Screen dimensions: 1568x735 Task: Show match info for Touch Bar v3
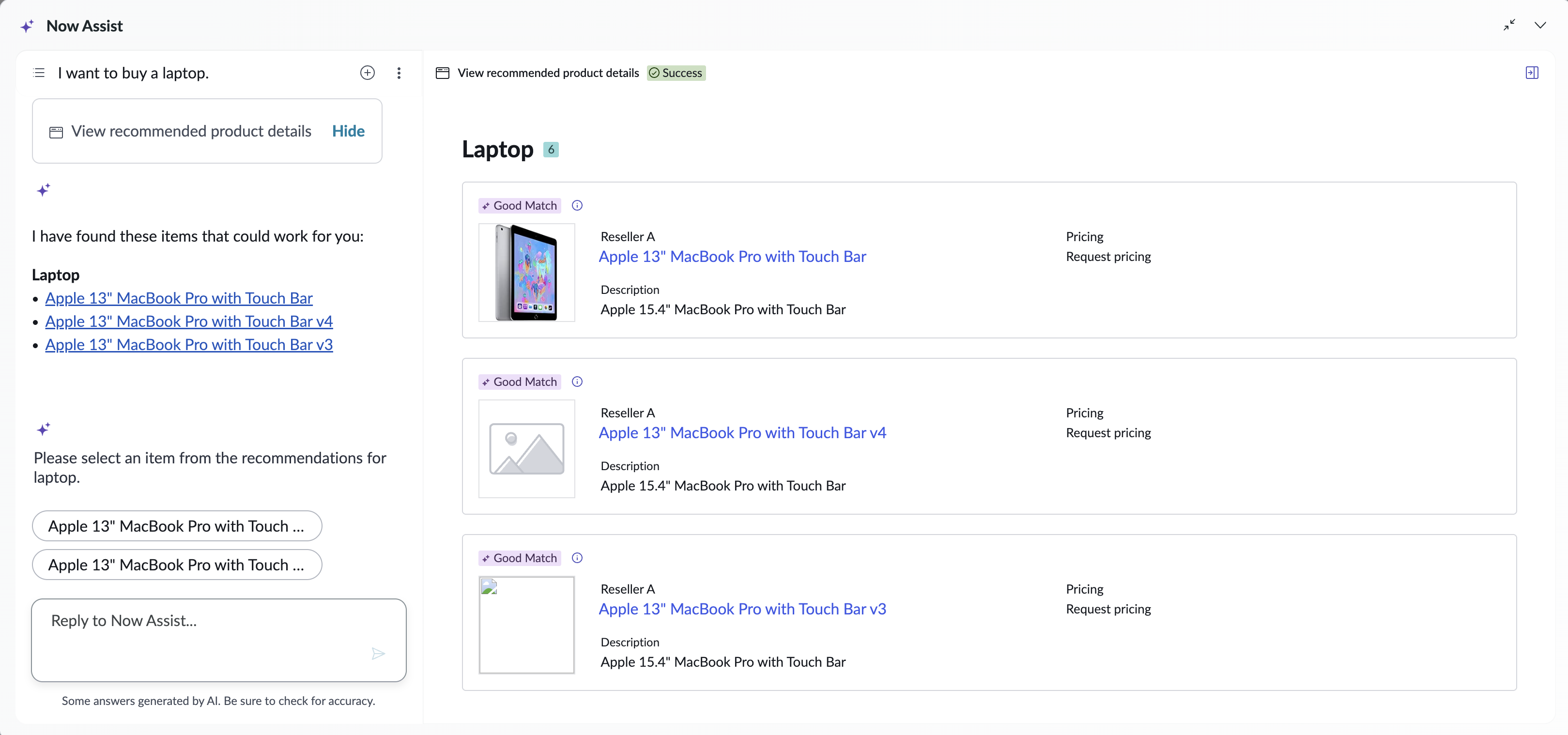pyautogui.click(x=577, y=559)
